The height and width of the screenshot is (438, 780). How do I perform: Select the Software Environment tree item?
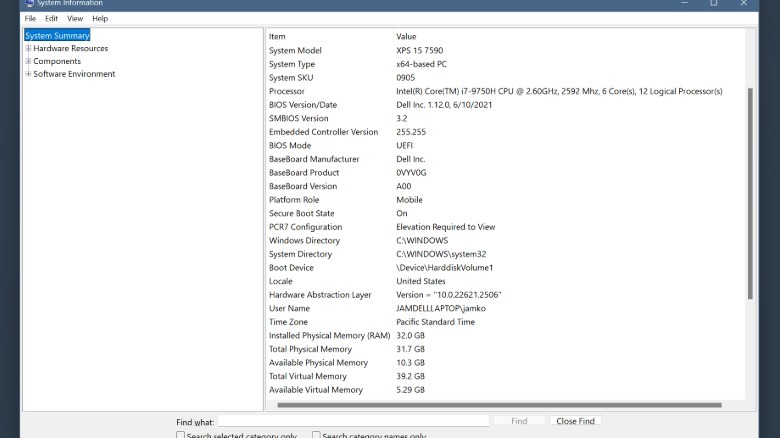click(x=74, y=74)
